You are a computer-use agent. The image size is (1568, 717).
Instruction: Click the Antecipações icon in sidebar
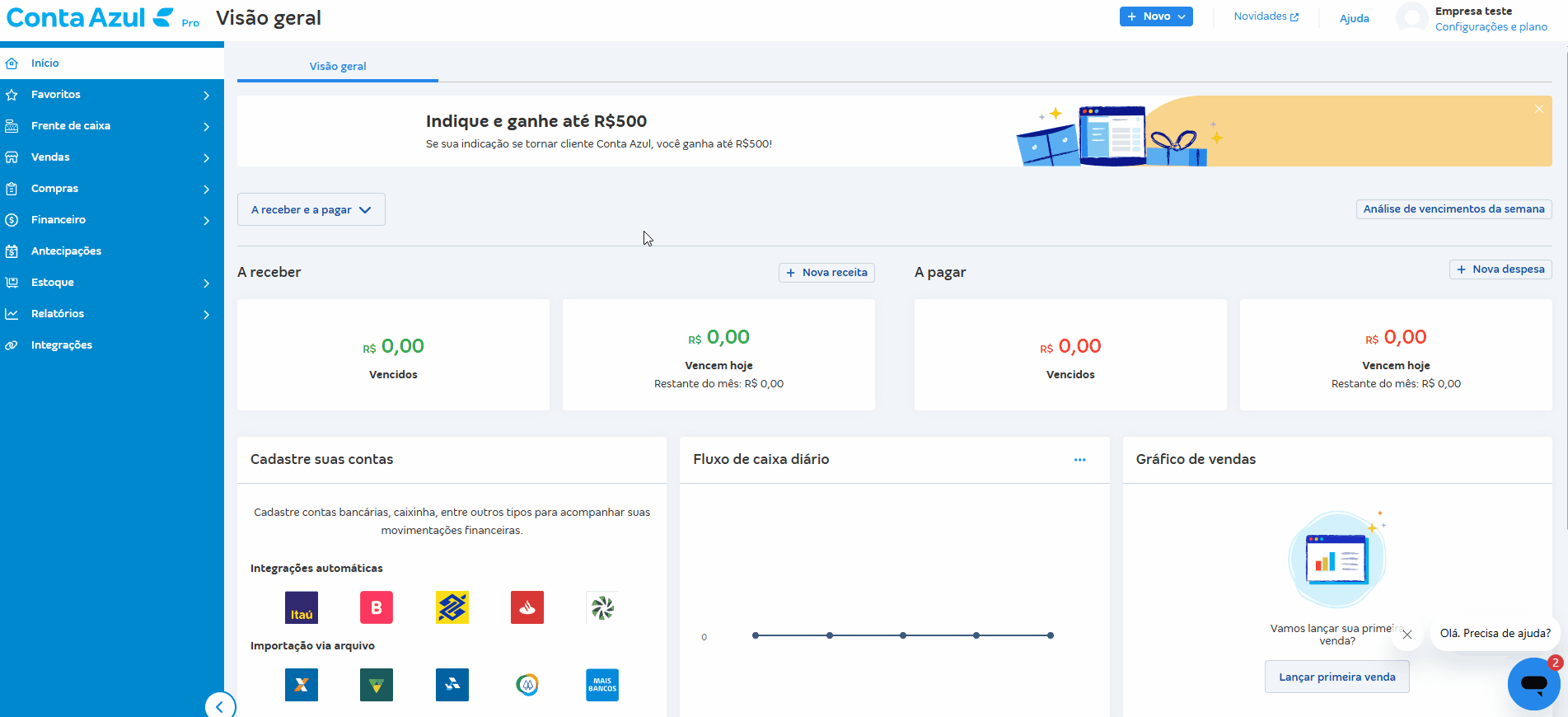[x=12, y=251]
